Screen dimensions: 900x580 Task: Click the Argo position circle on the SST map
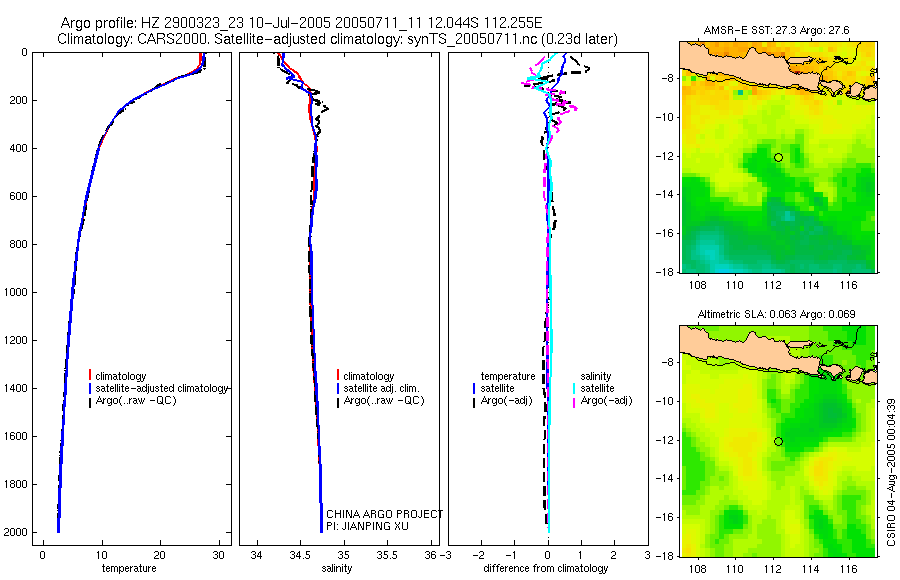point(778,157)
